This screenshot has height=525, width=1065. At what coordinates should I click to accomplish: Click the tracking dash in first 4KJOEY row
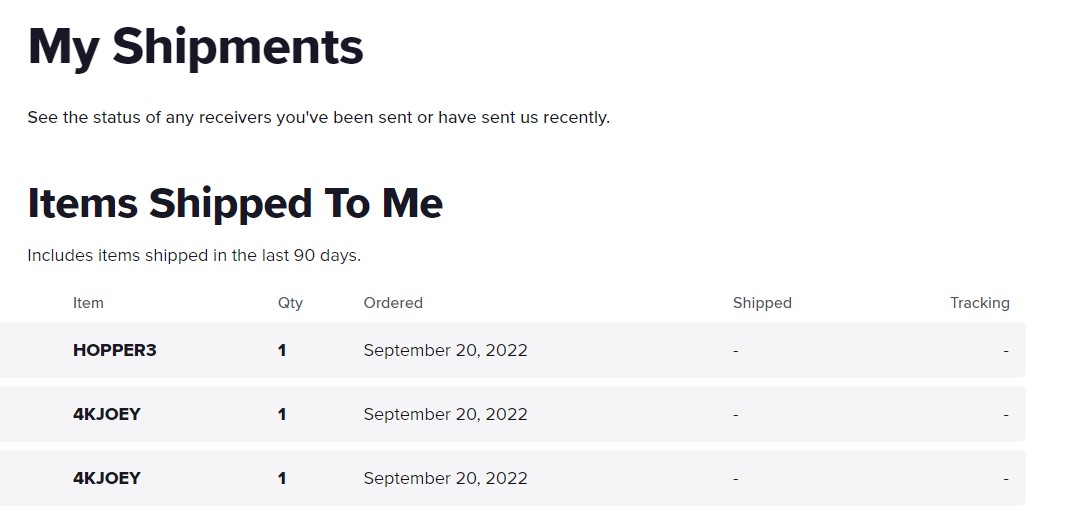point(1006,415)
